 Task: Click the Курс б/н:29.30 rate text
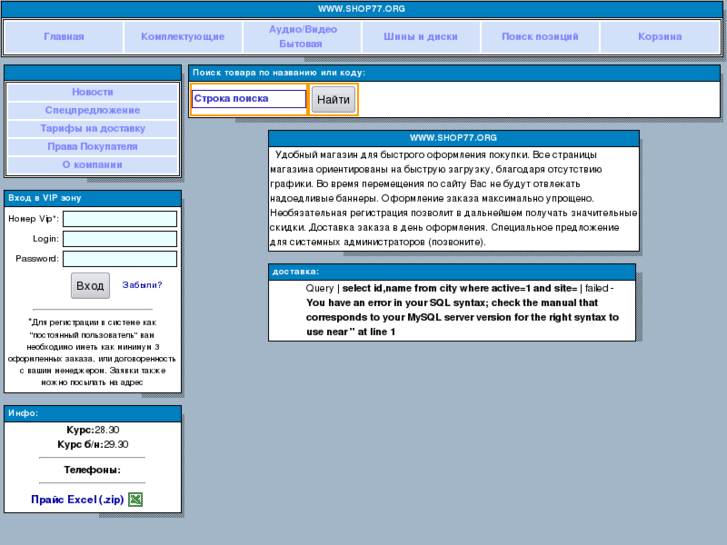coord(93,444)
